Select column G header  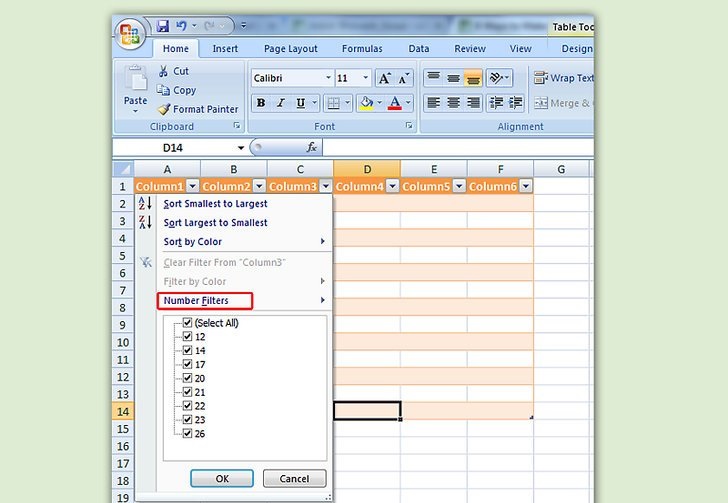[x=561, y=169]
